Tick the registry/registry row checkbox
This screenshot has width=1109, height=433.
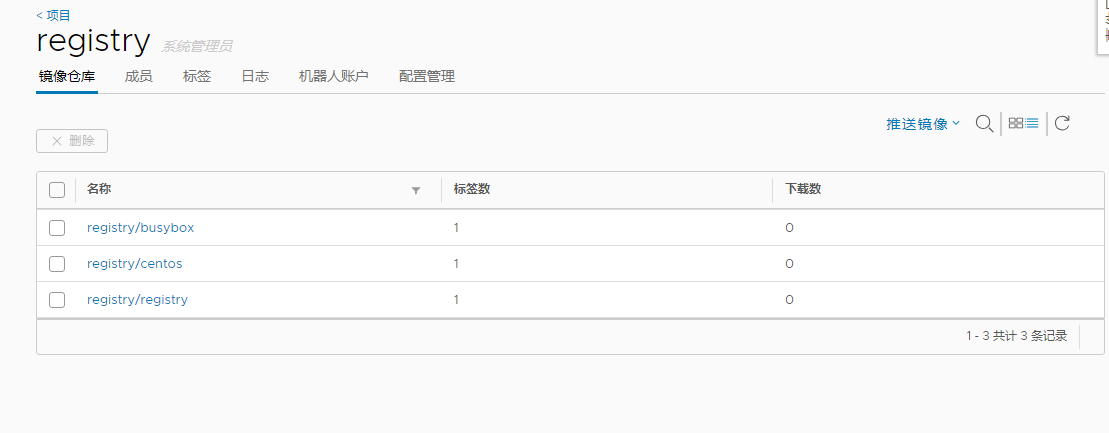click(x=57, y=300)
